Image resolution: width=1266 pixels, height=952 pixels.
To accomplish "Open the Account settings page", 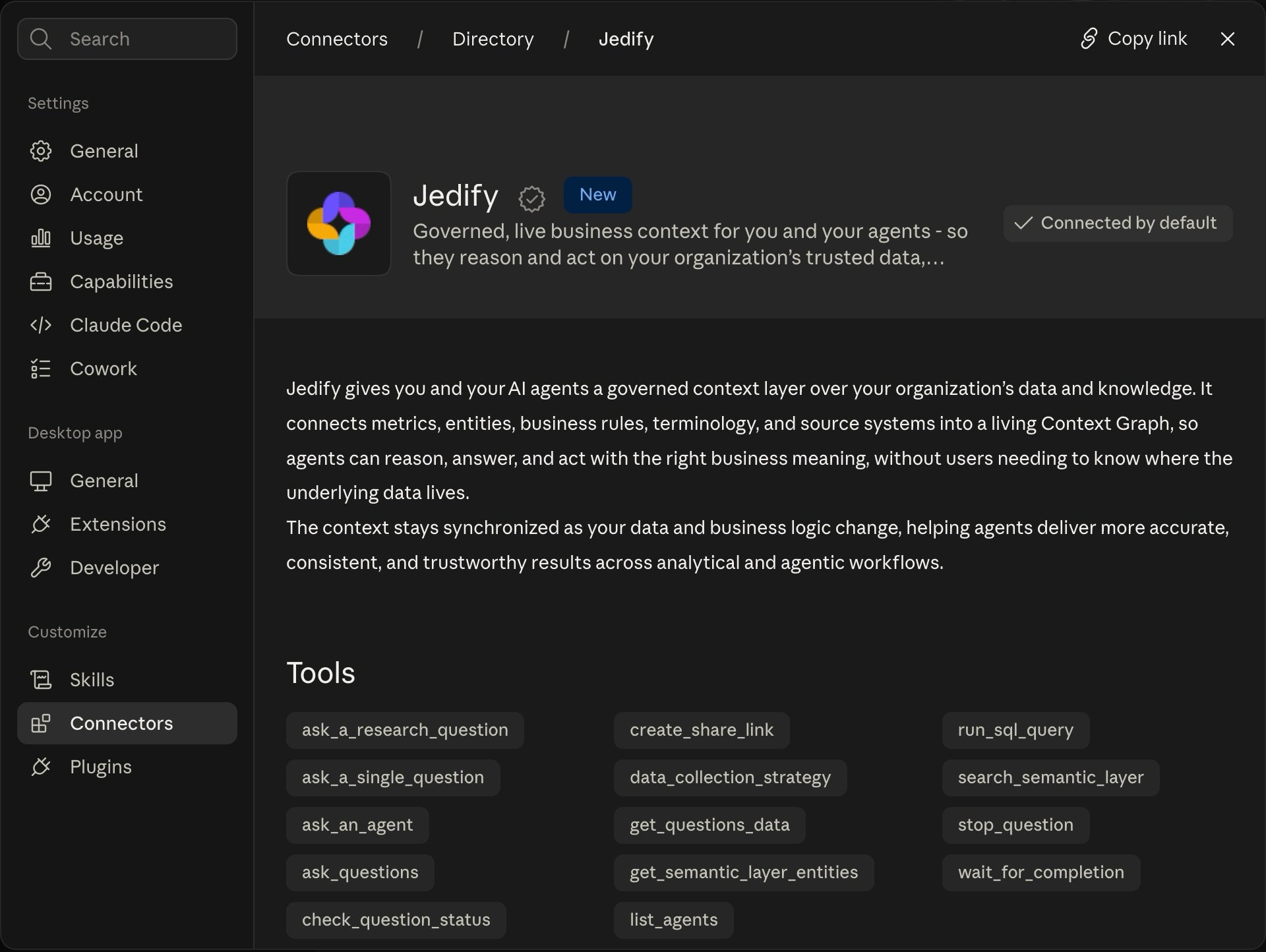I will pyautogui.click(x=127, y=194).
